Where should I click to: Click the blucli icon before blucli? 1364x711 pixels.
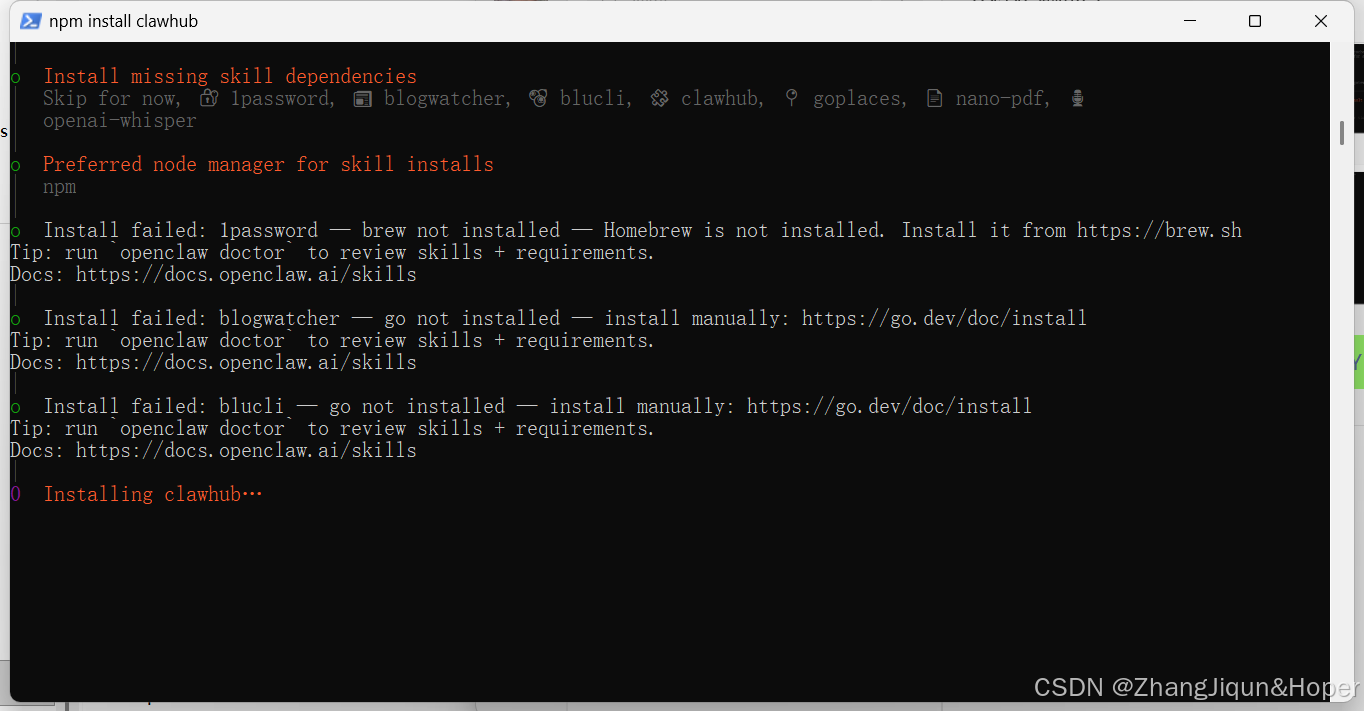point(538,98)
